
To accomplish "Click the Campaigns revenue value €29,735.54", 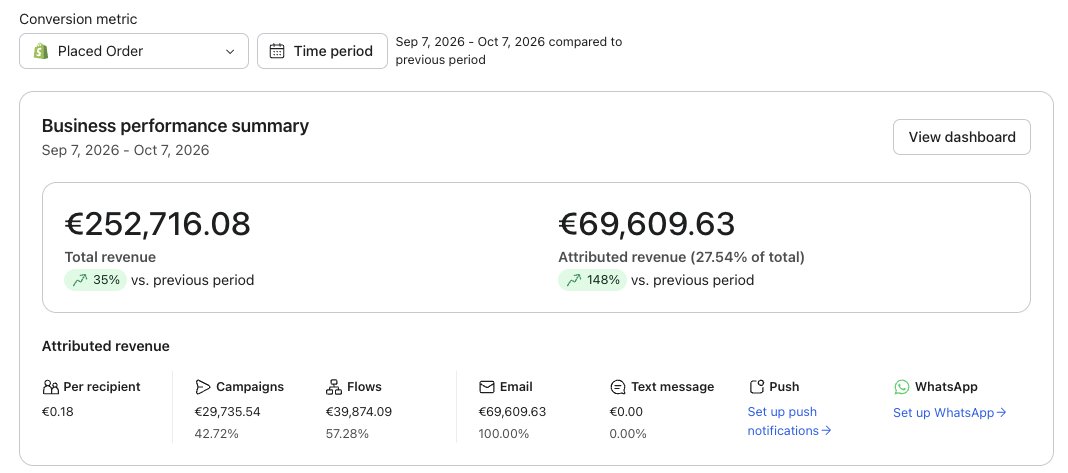I will (227, 412).
